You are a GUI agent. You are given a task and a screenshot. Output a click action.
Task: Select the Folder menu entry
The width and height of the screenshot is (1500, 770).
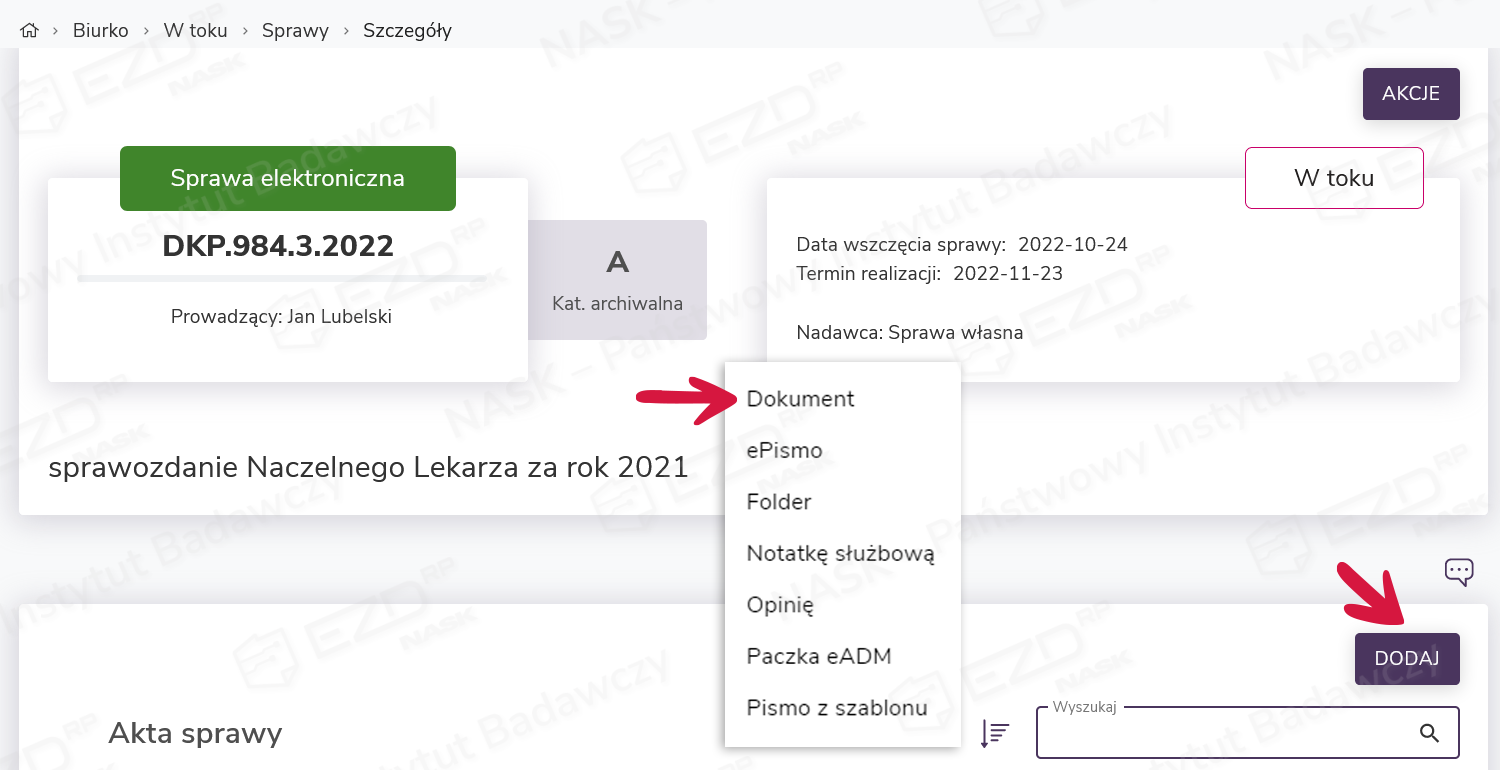coord(779,502)
